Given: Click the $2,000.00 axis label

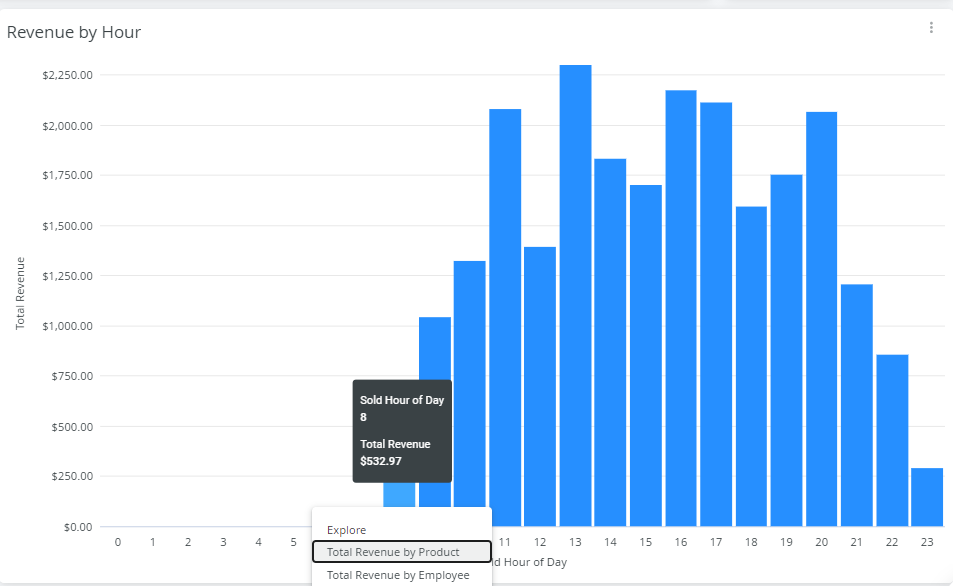Looking at the screenshot, I should click(x=67, y=126).
